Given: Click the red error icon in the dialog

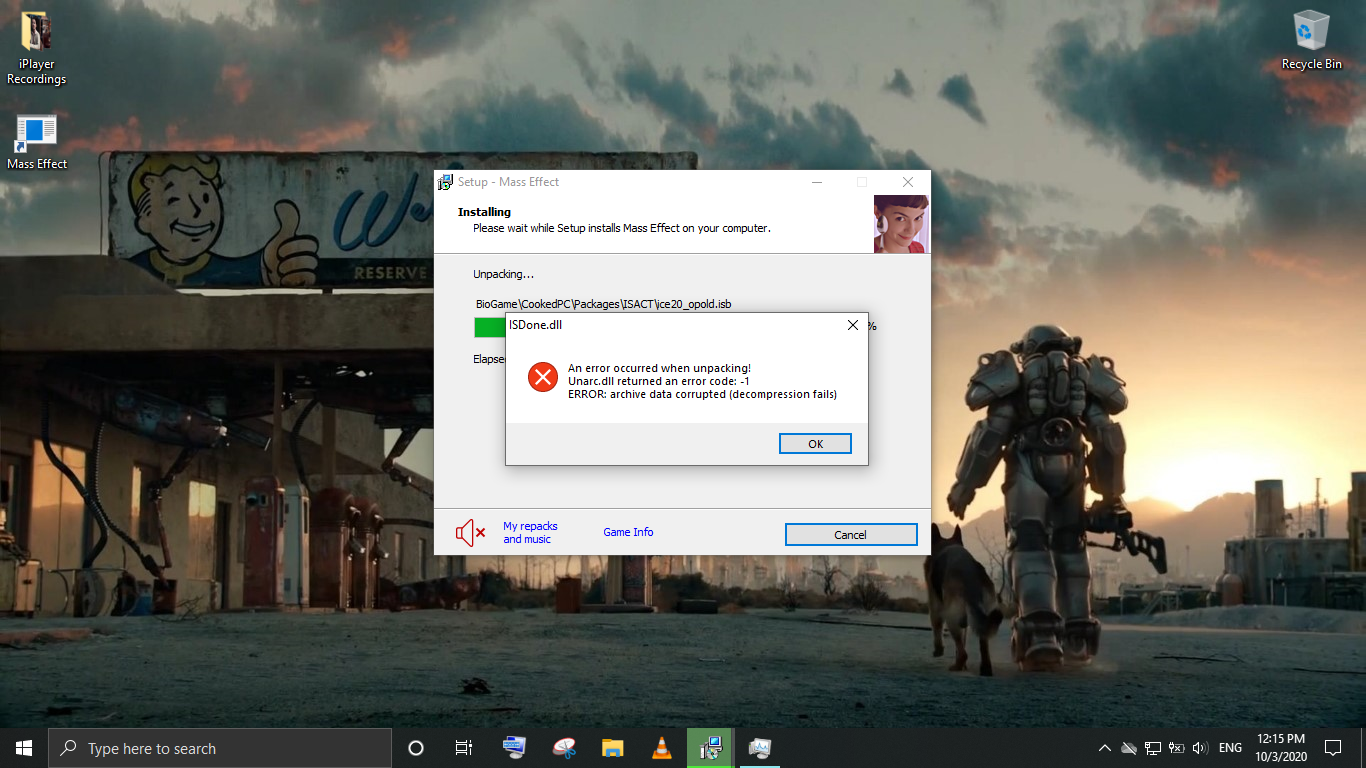Looking at the screenshot, I should click(x=543, y=377).
